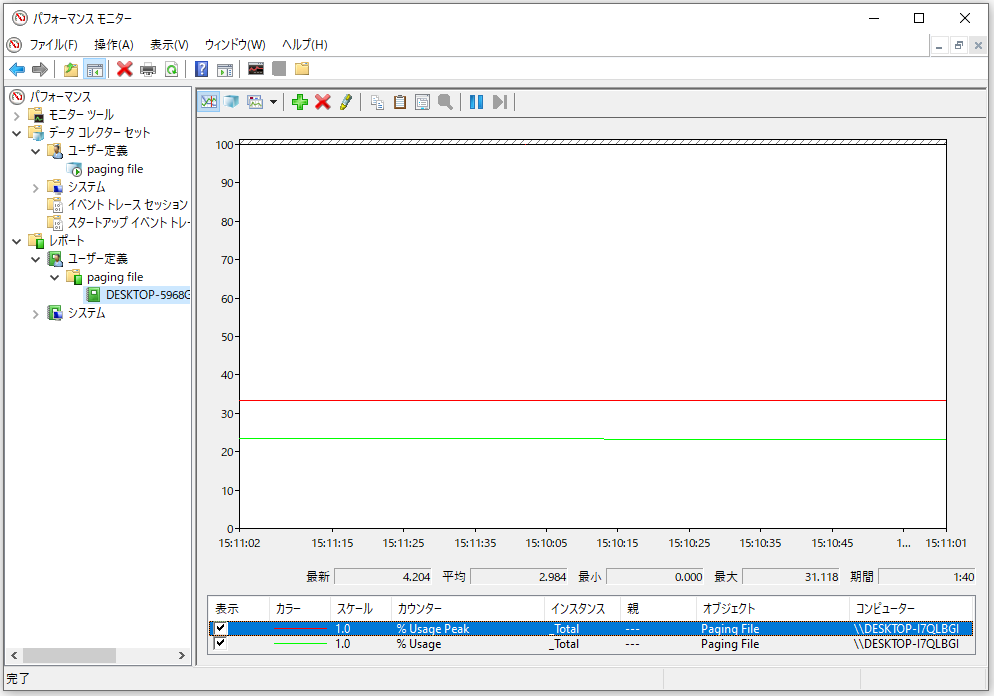Open the 操作(A) menu
Image resolution: width=994 pixels, height=696 pixels.
113,45
